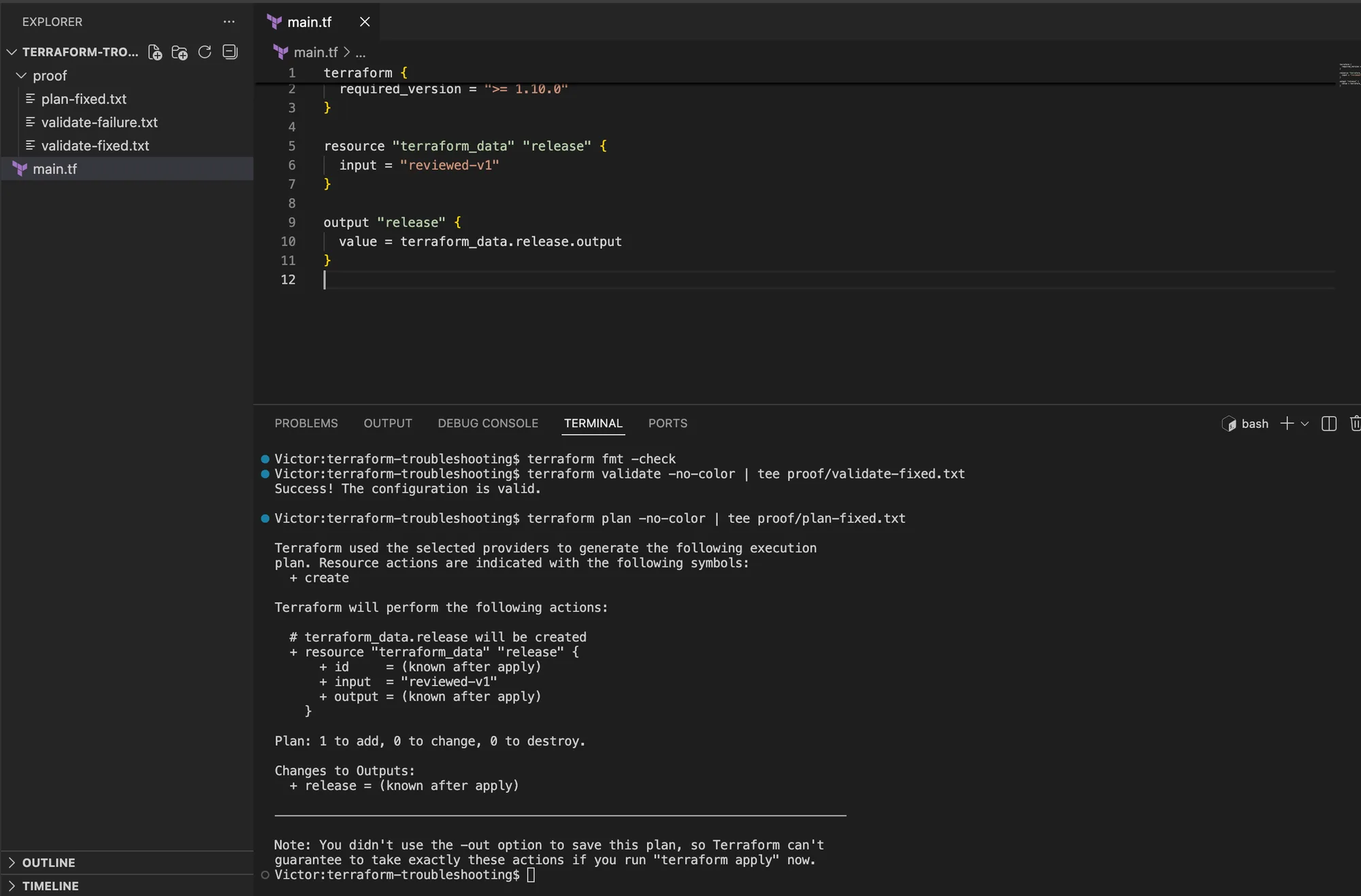Click the terraform plan command decoration dot

(265, 518)
